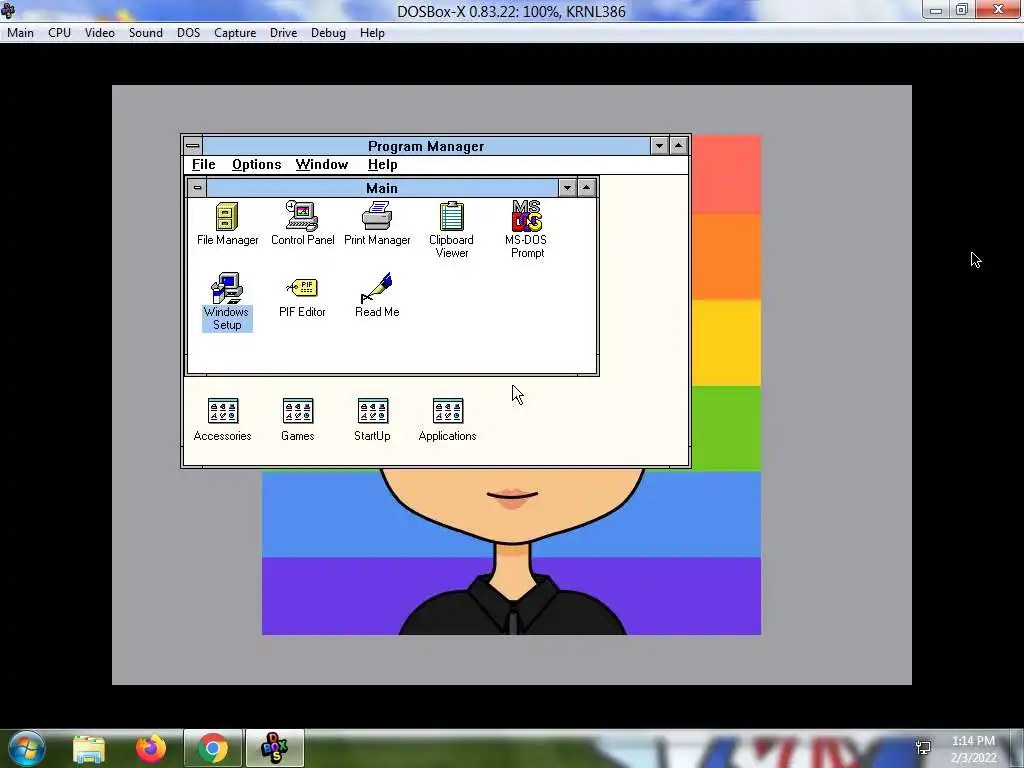Image resolution: width=1024 pixels, height=768 pixels.
Task: Maximize the Main group window
Action: [586, 188]
